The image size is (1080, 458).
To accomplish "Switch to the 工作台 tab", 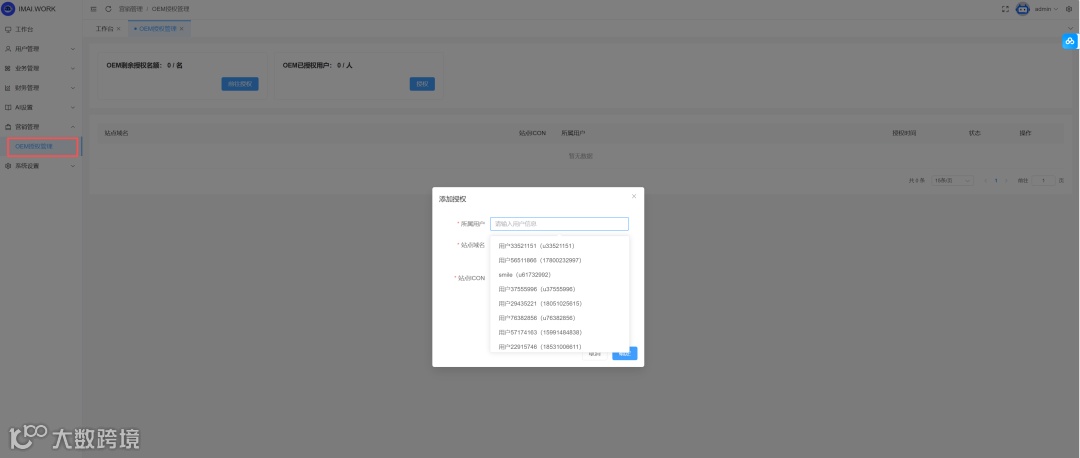I will tap(104, 29).
